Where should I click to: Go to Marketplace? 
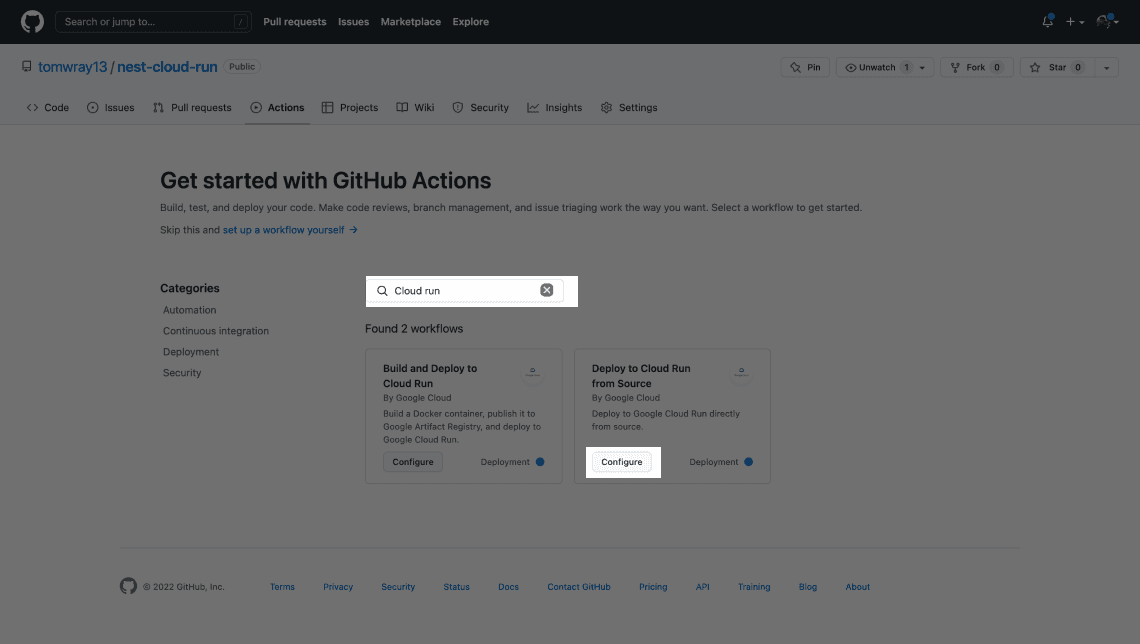coord(411,22)
